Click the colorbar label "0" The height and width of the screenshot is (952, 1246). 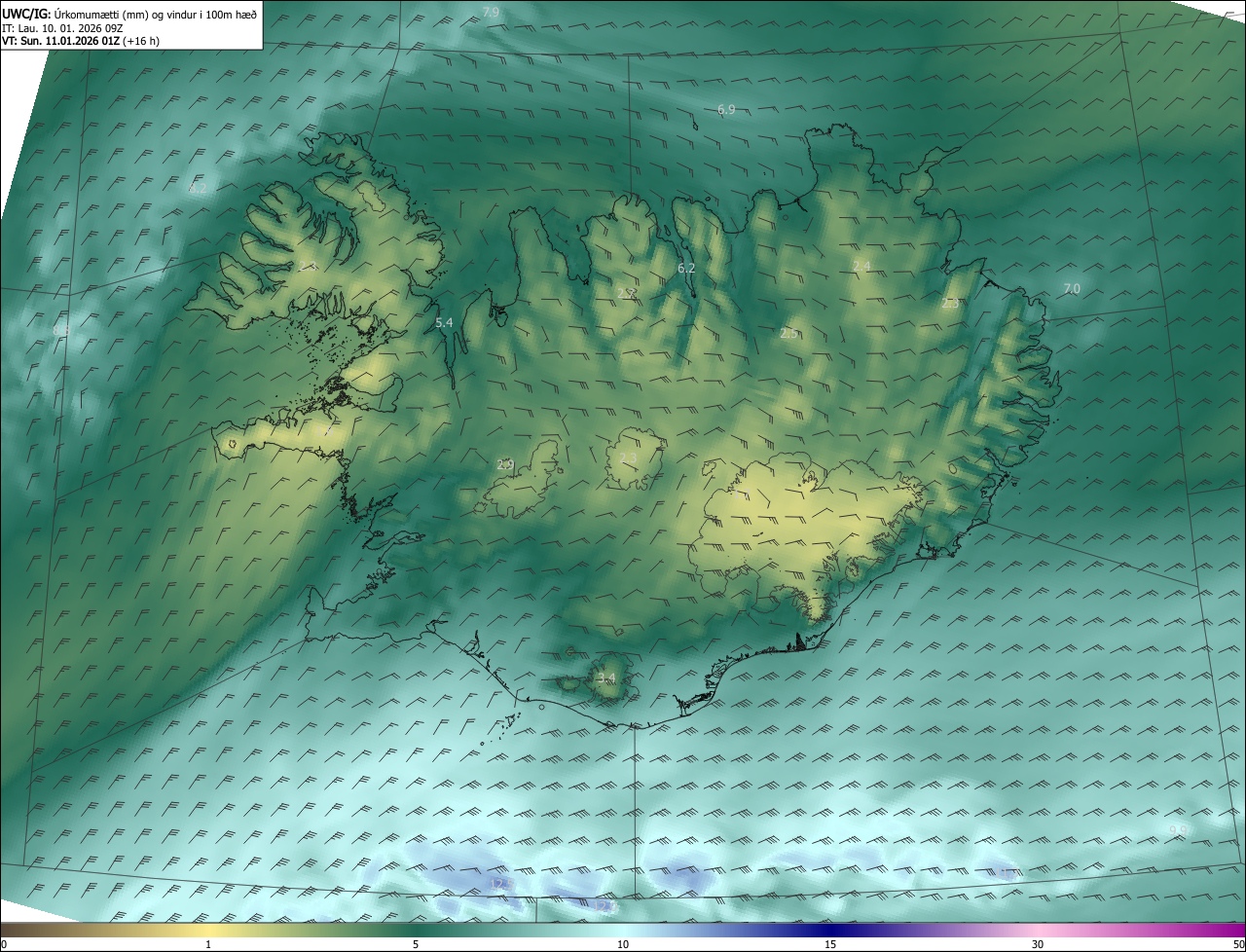4,944
